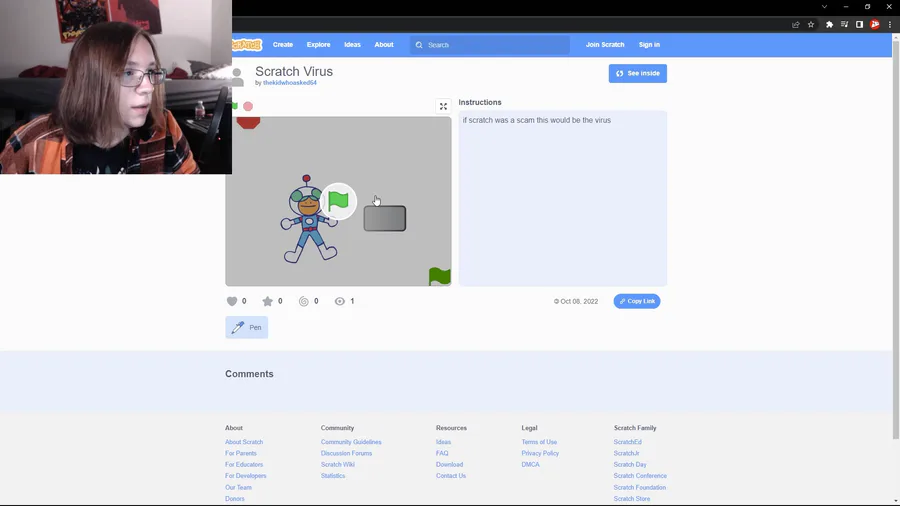Viewport: 900px width, 506px height.
Task: Open DMCA footer link
Action: [x=530, y=465]
